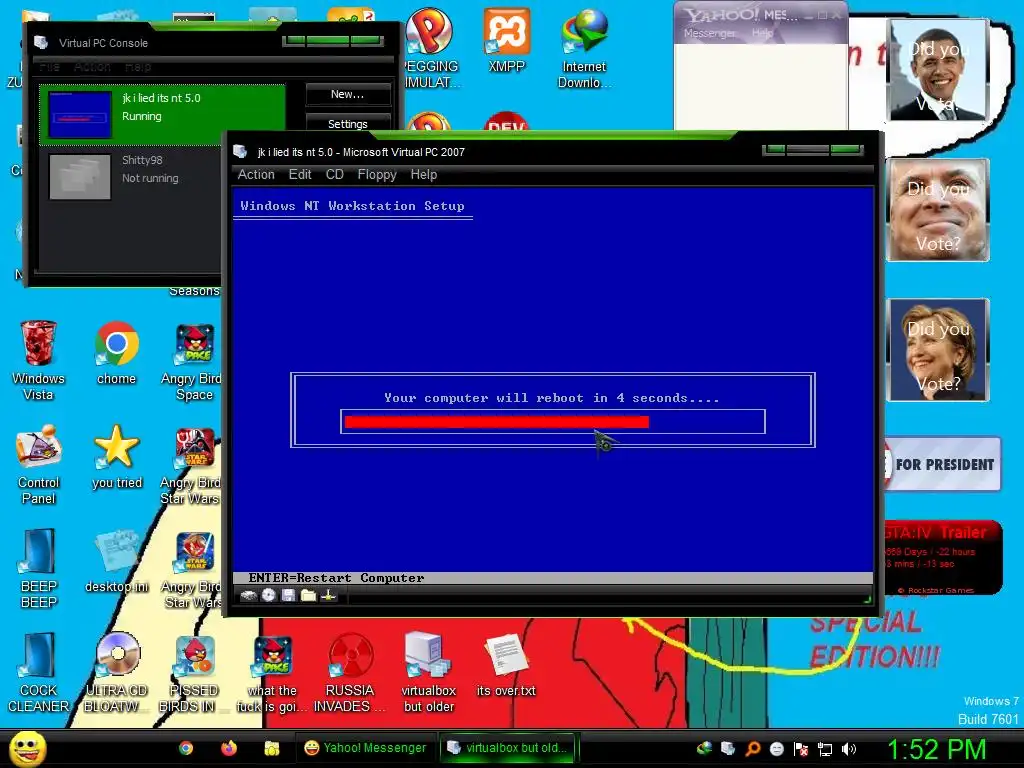Click the volume speaker tray icon
The image size is (1024, 768).
point(848,748)
